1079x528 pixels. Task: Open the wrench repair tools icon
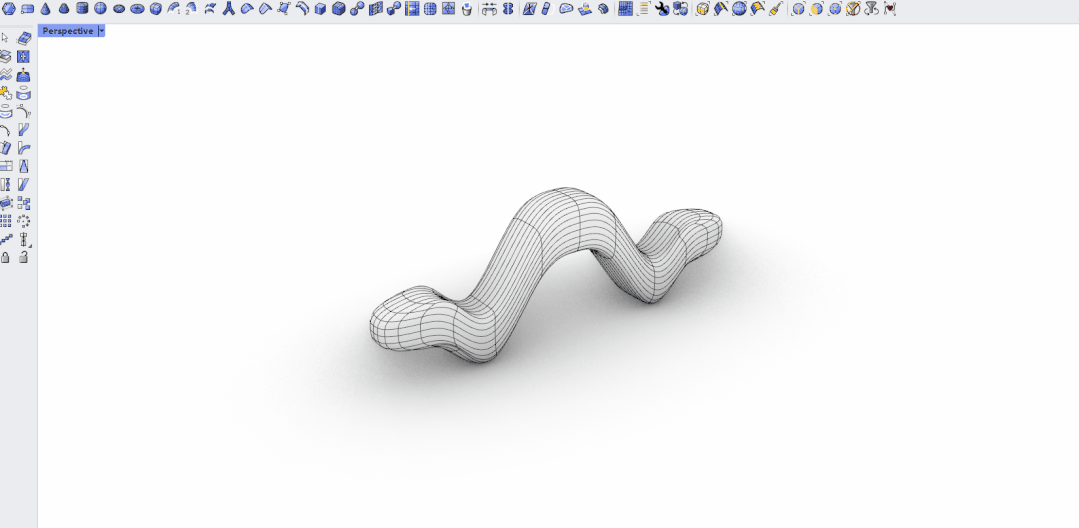tap(661, 9)
